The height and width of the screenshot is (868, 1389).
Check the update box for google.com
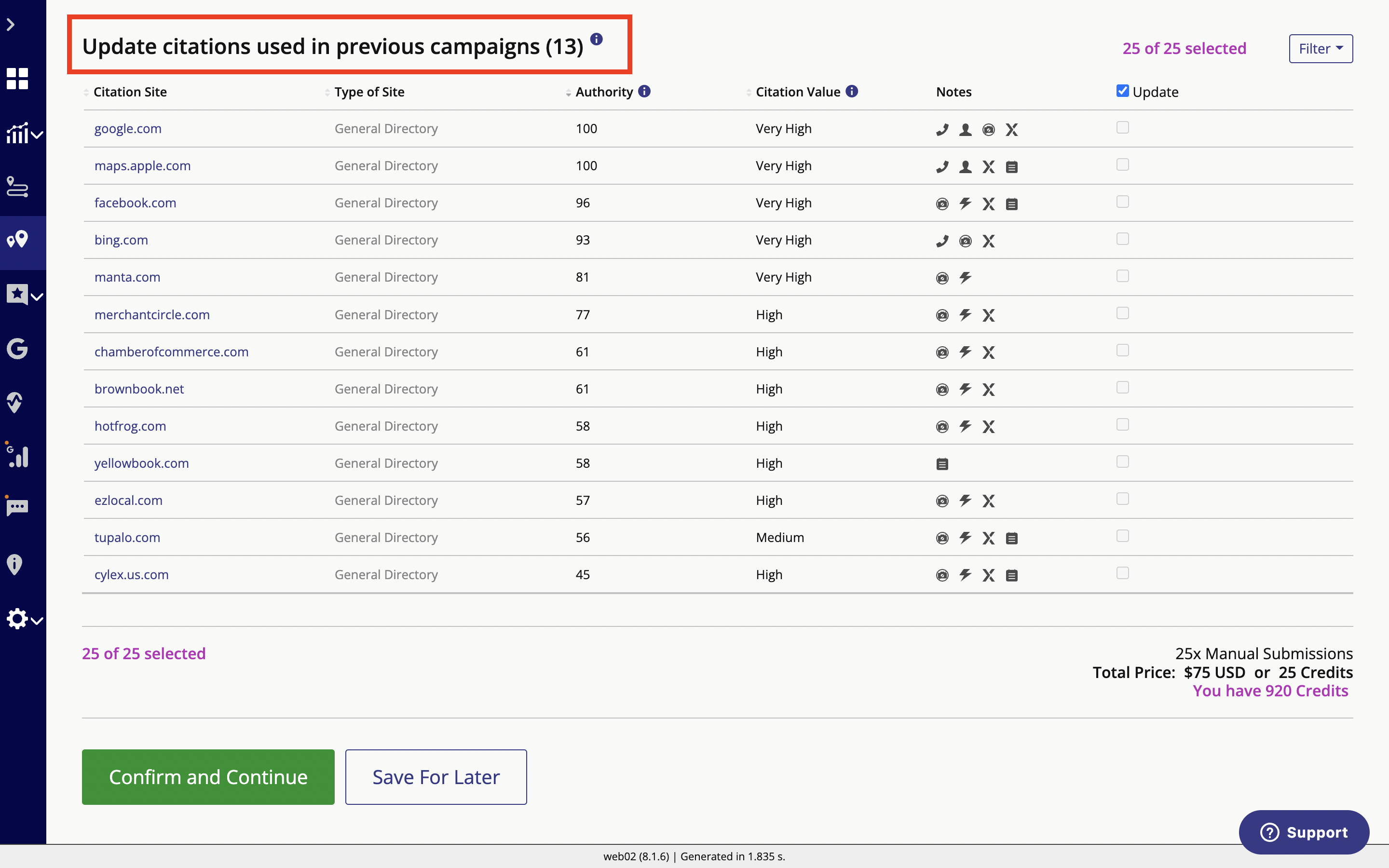point(1123,127)
